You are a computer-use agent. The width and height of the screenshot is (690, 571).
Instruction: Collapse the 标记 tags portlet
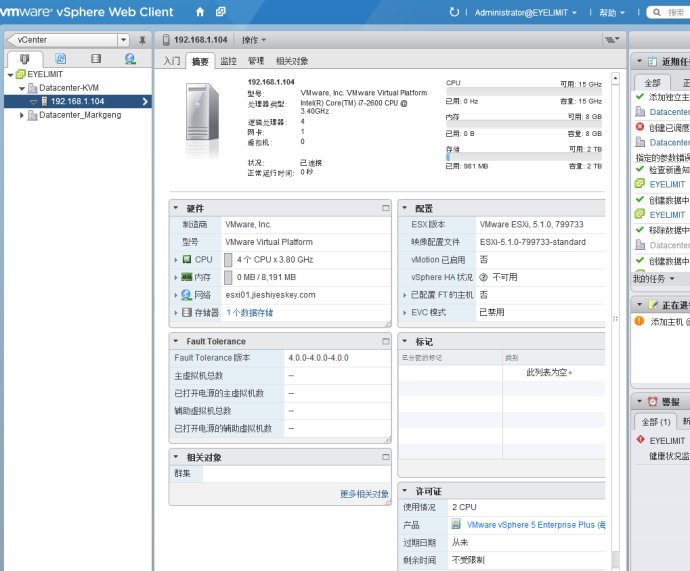point(405,341)
